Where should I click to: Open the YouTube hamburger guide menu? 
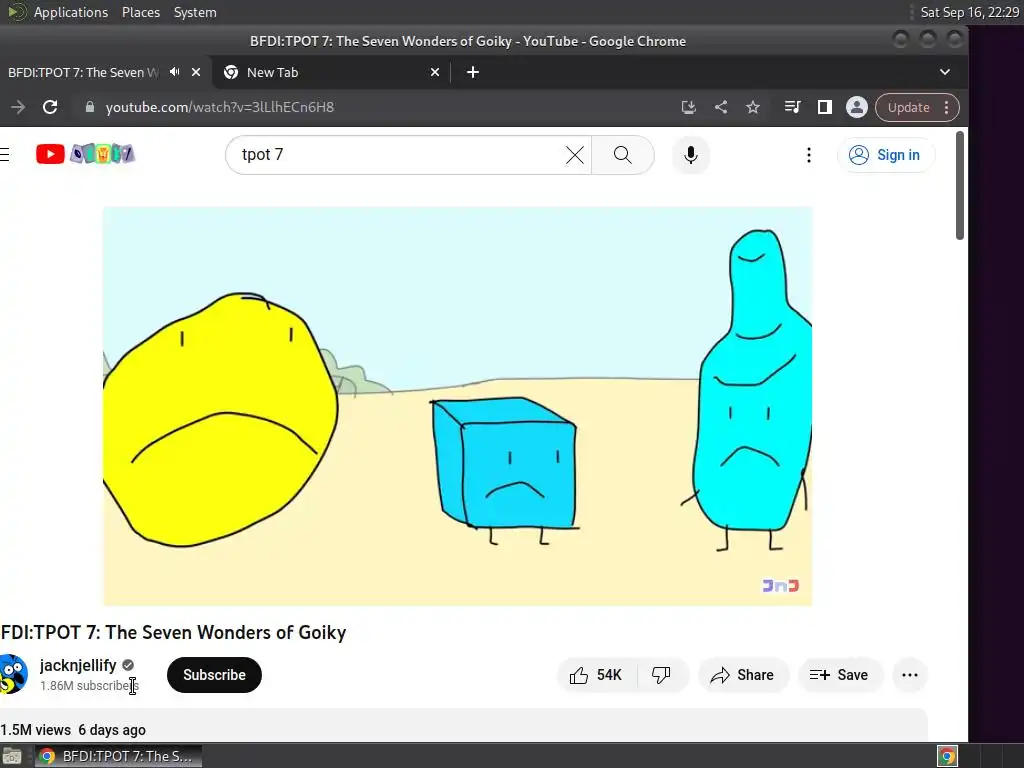point(5,154)
